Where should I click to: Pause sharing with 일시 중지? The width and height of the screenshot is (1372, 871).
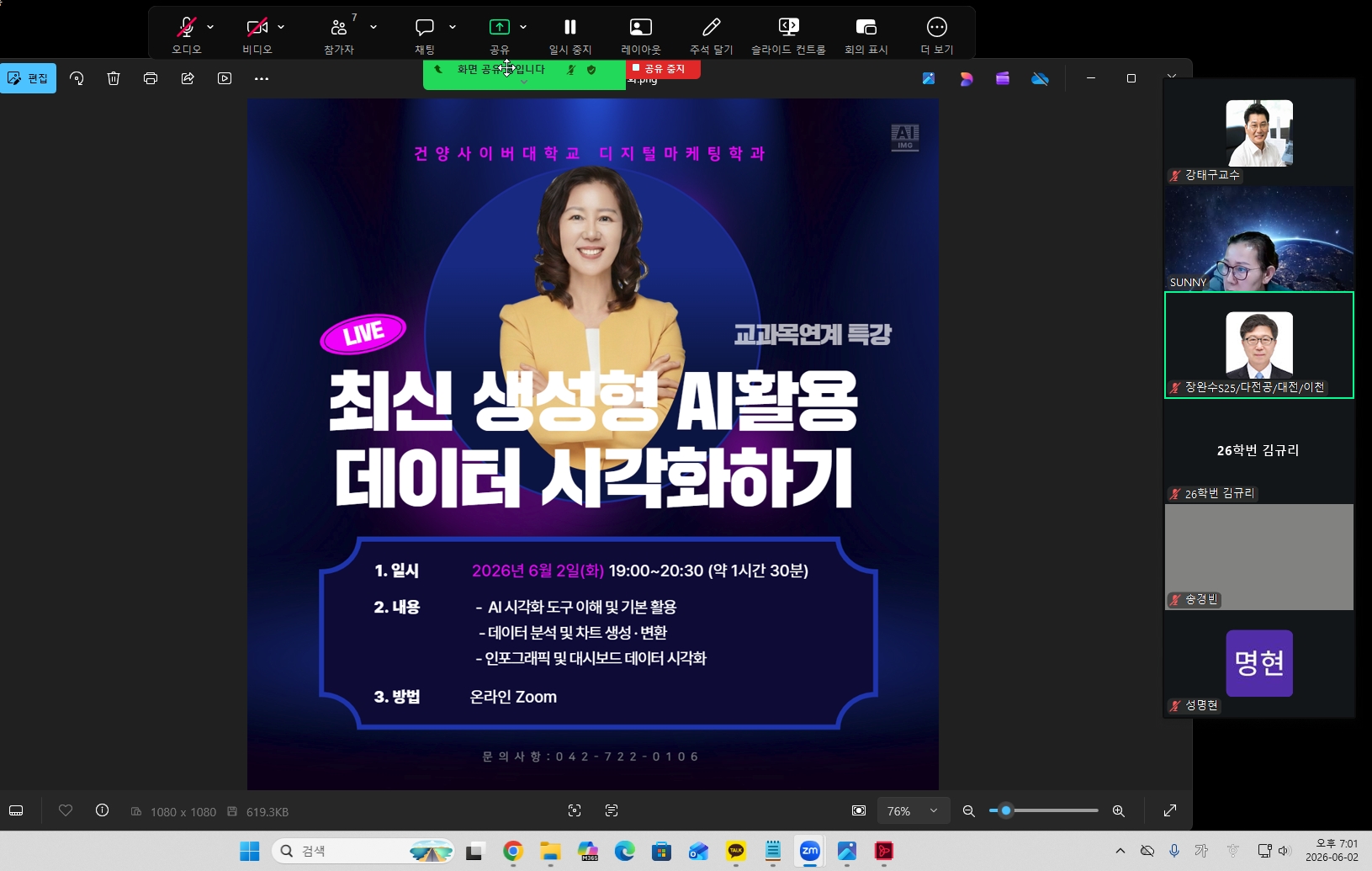(570, 35)
